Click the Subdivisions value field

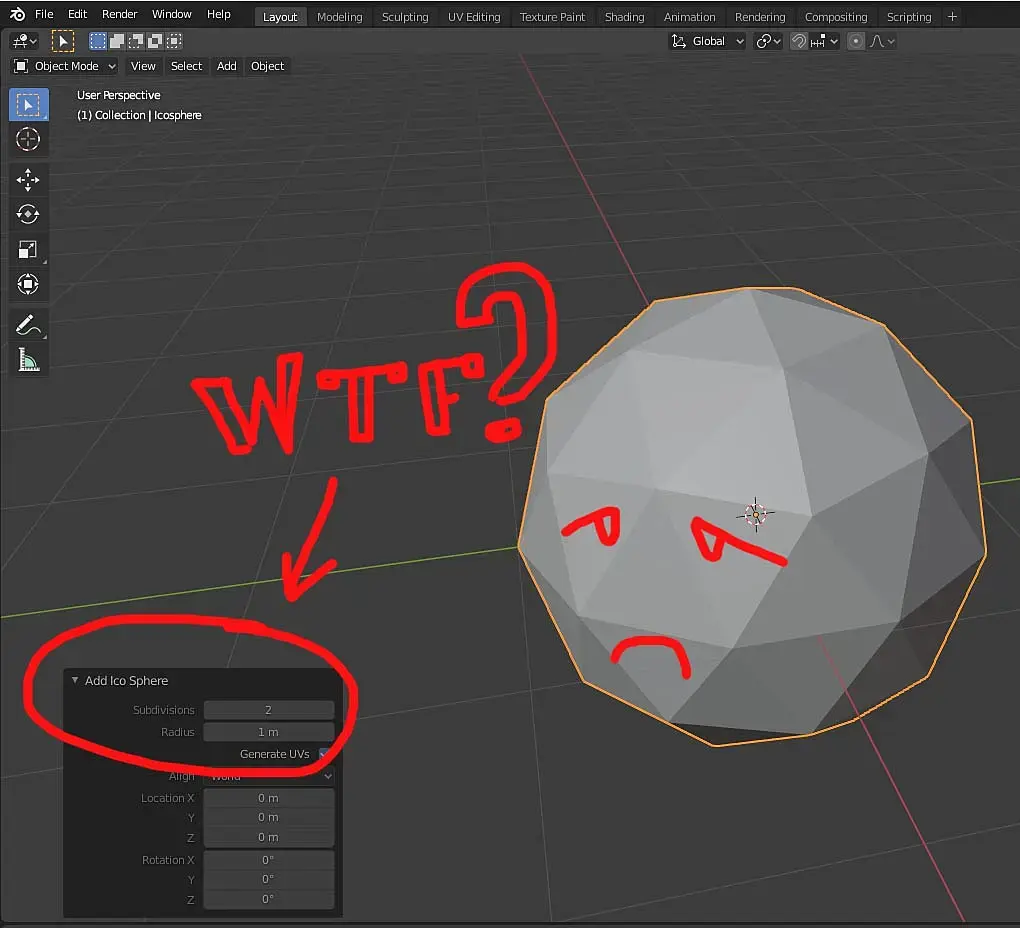click(x=269, y=710)
